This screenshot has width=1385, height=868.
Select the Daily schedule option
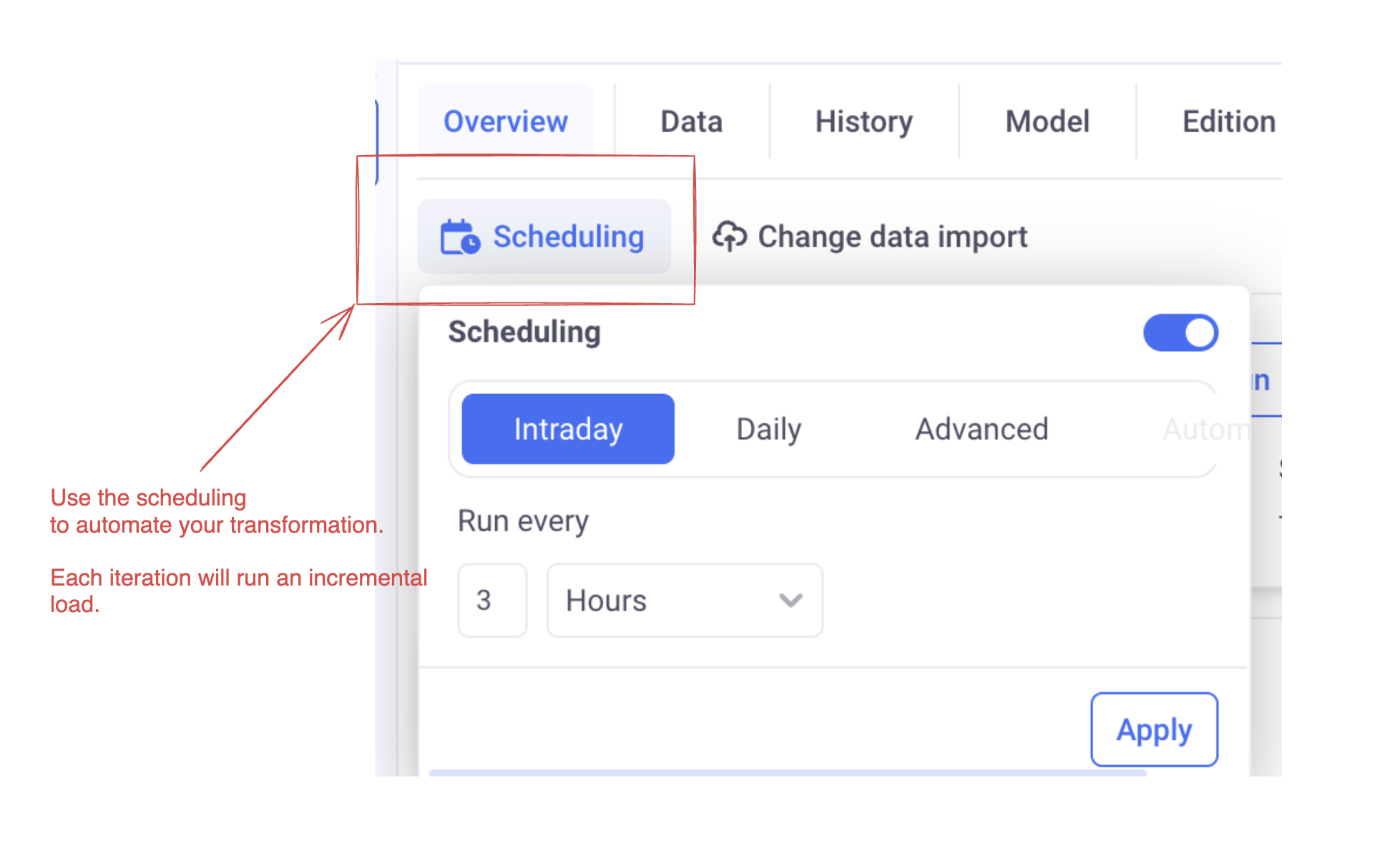[769, 429]
